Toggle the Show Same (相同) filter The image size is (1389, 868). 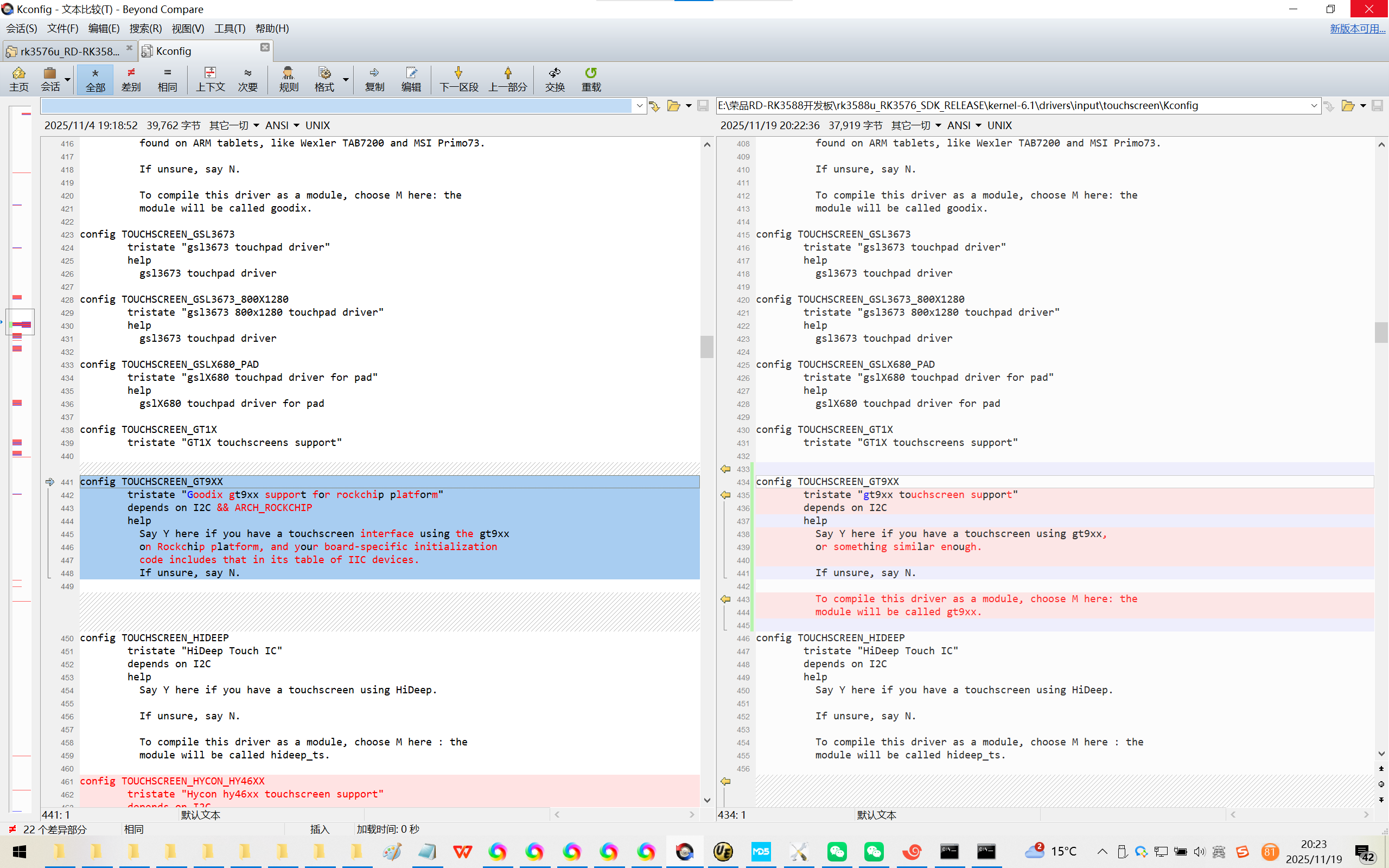click(167, 79)
